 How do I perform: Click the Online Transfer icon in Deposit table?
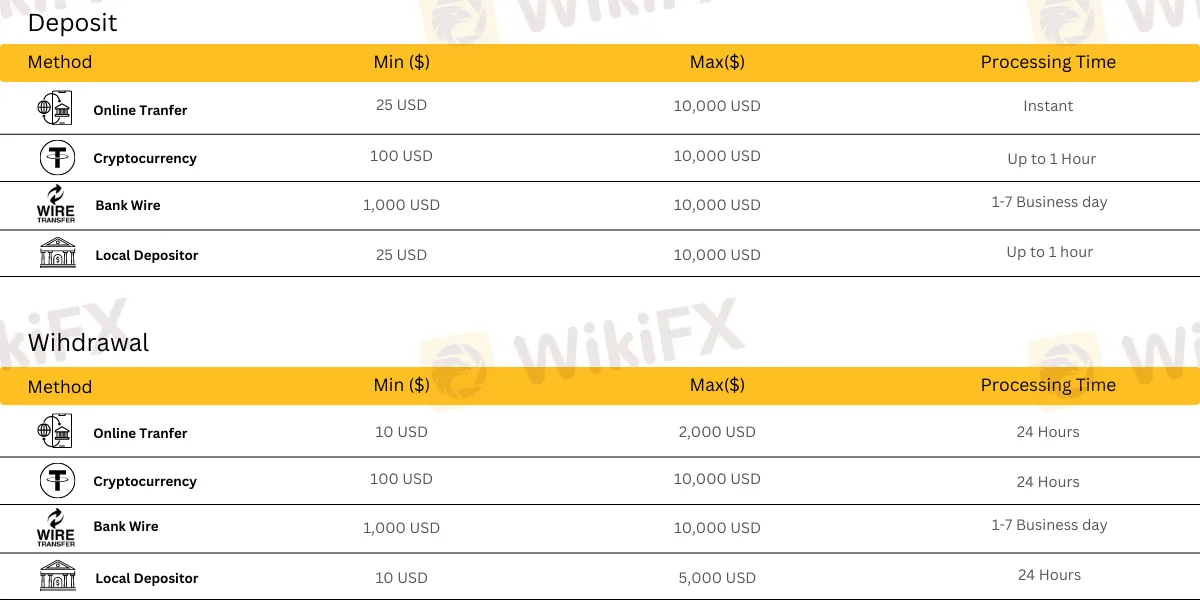[55, 108]
